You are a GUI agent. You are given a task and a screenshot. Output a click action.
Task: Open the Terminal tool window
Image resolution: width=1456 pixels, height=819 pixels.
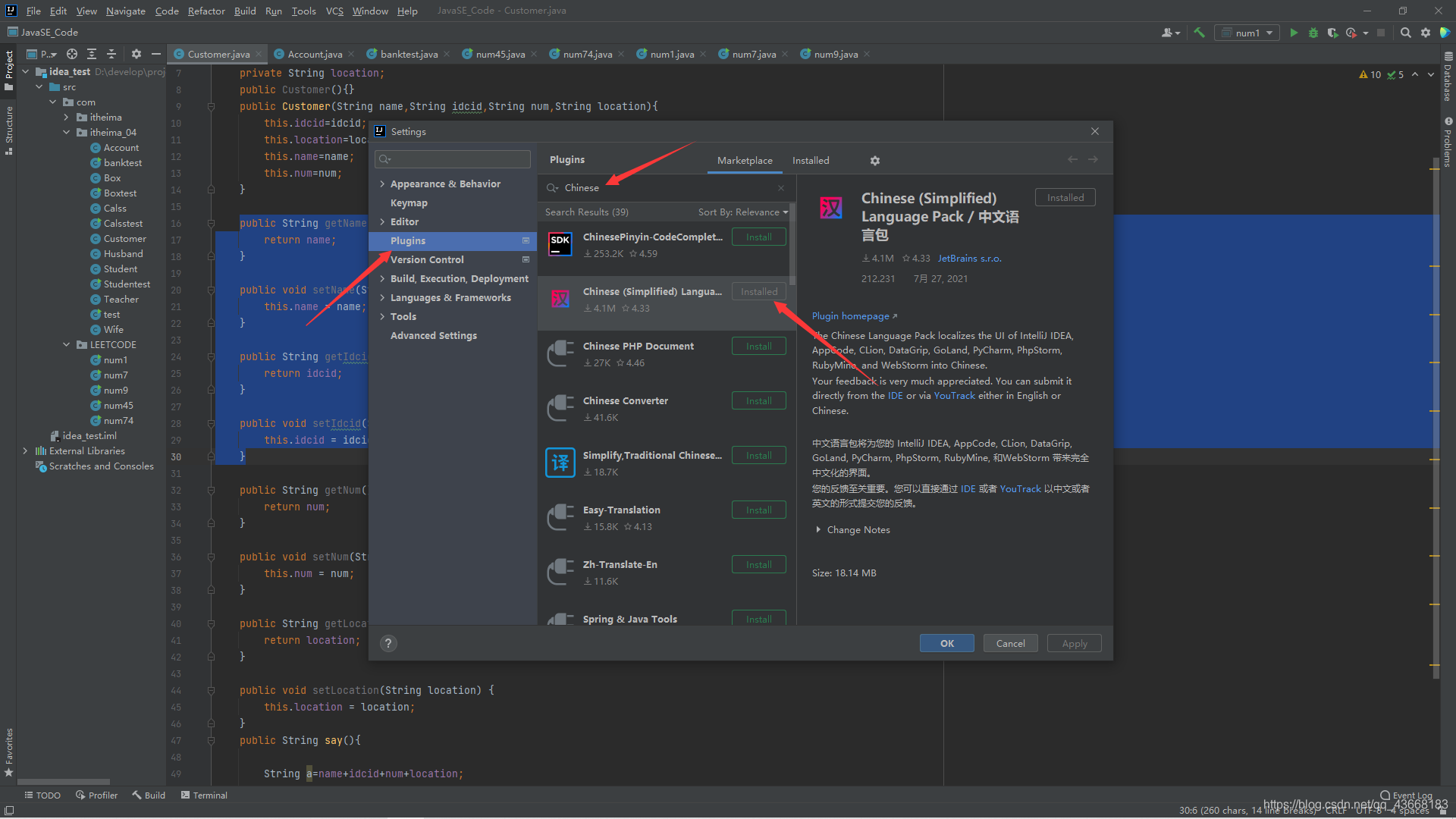[x=204, y=795]
